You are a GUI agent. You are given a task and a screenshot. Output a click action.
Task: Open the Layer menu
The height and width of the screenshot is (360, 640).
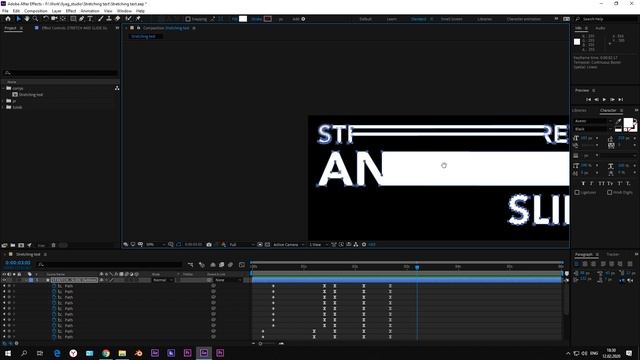click(56, 11)
